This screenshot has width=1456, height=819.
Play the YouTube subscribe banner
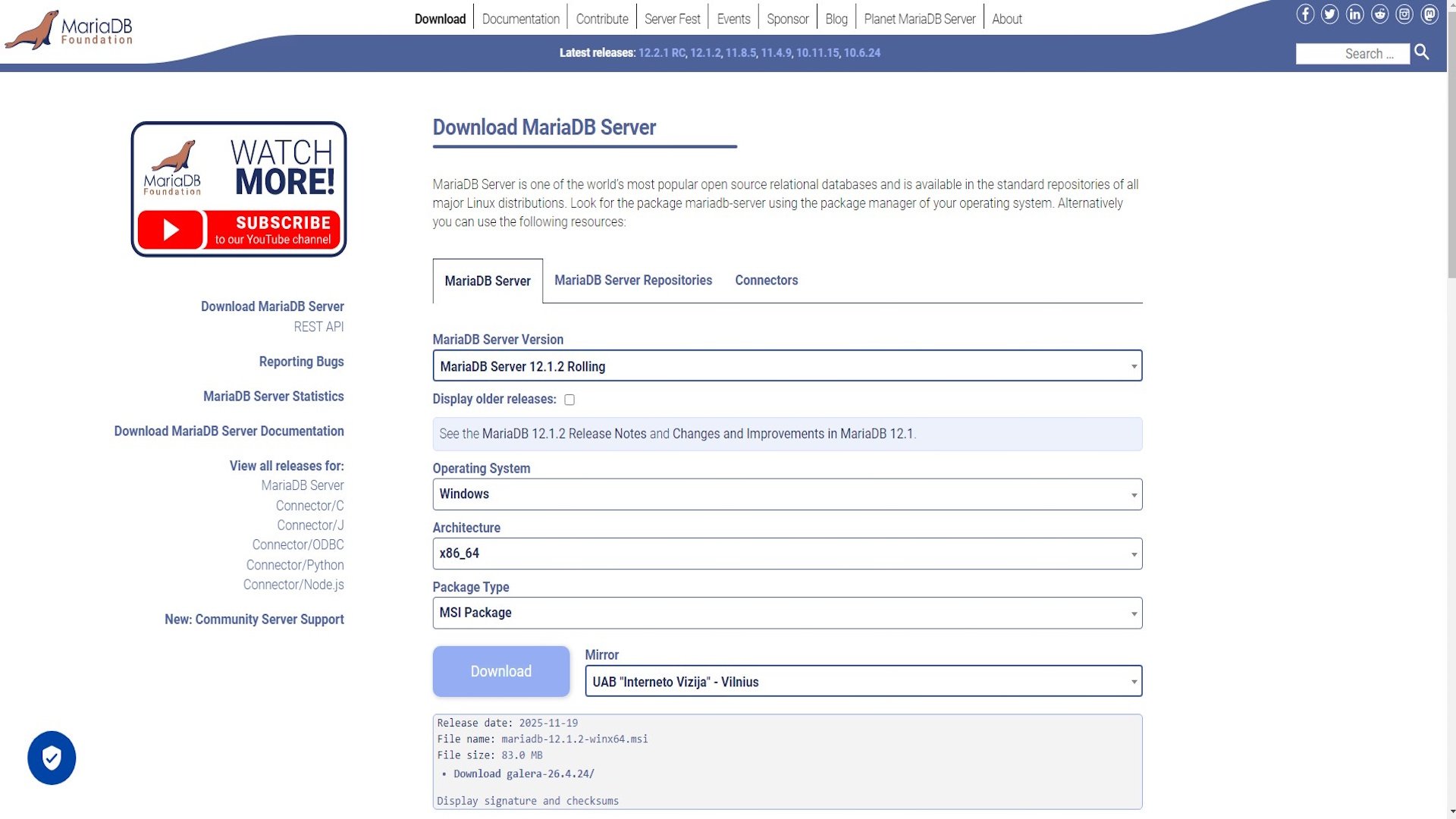click(x=239, y=189)
